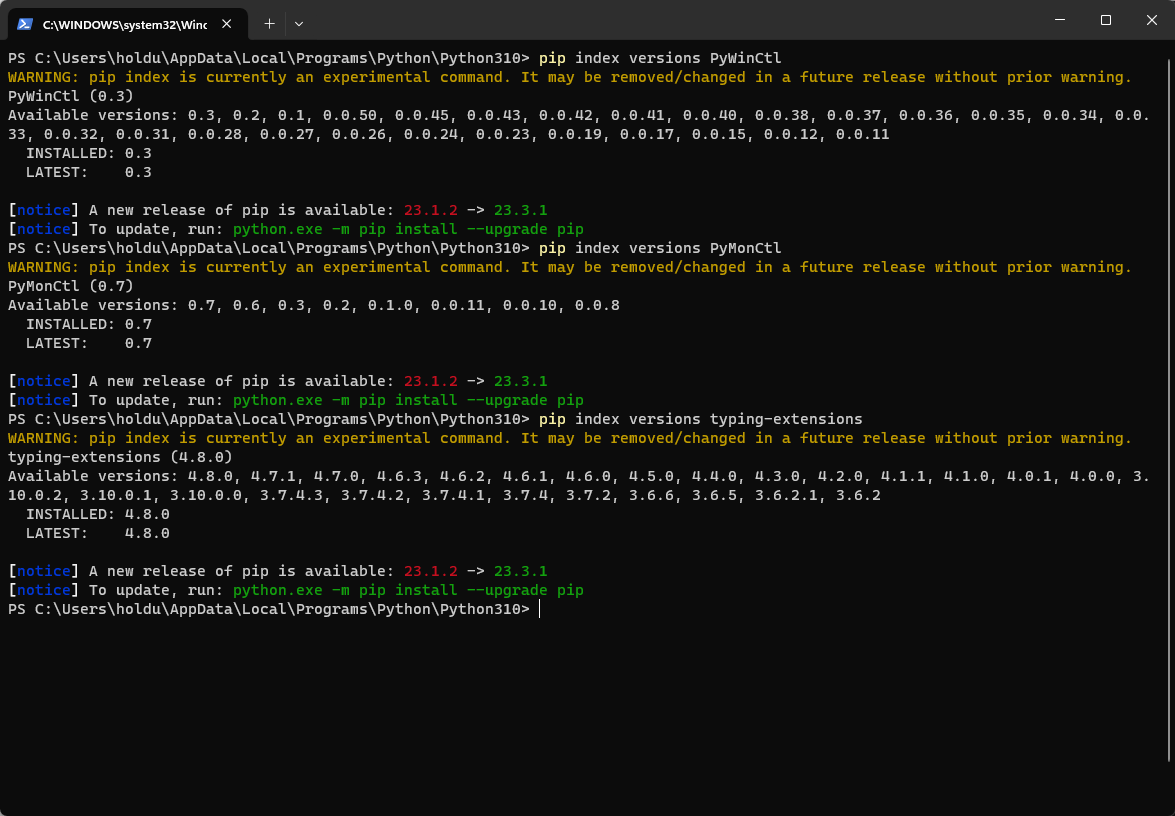Click the 'PyMonCtl (0.7)' output line
The height and width of the screenshot is (816, 1175).
70,286
